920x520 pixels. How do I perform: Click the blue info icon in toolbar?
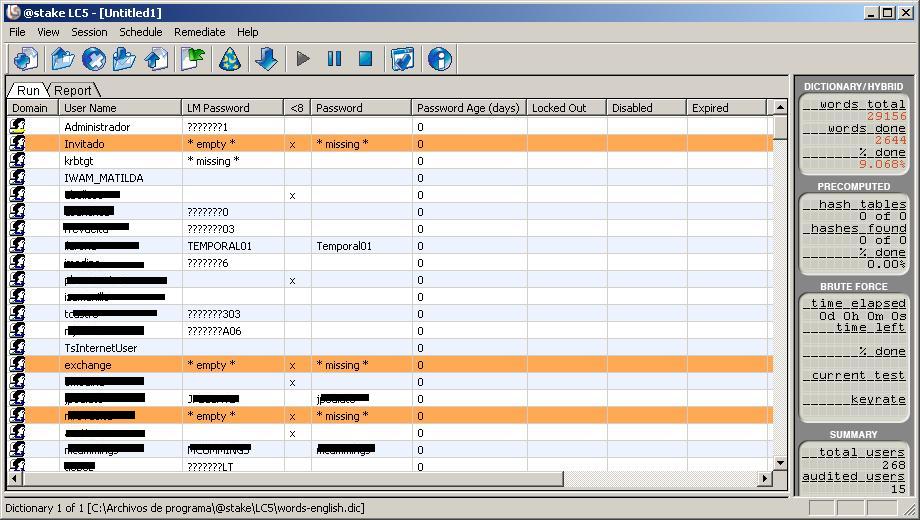pos(439,60)
